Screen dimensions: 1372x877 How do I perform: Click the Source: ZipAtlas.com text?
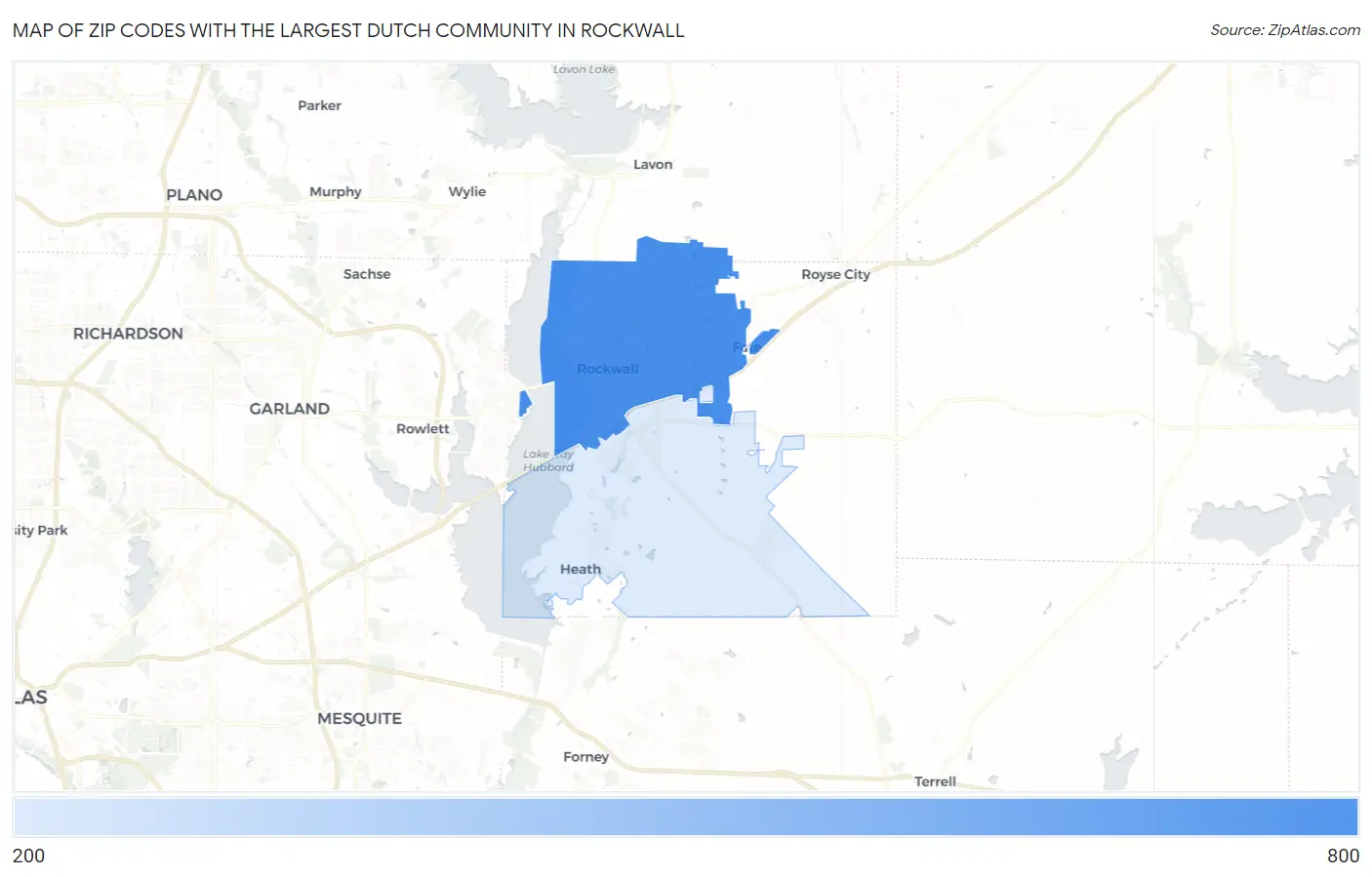pos(1285,30)
